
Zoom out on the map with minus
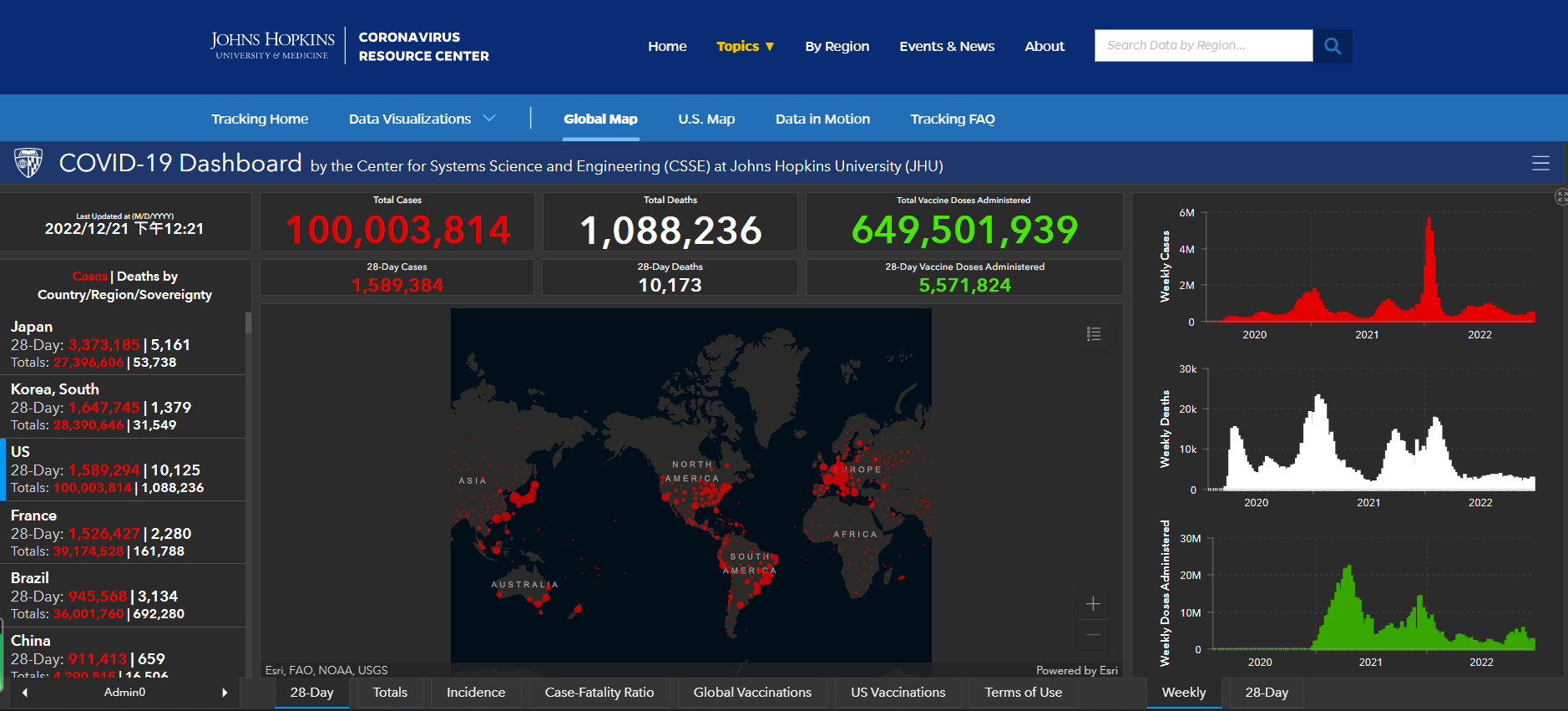(1093, 635)
